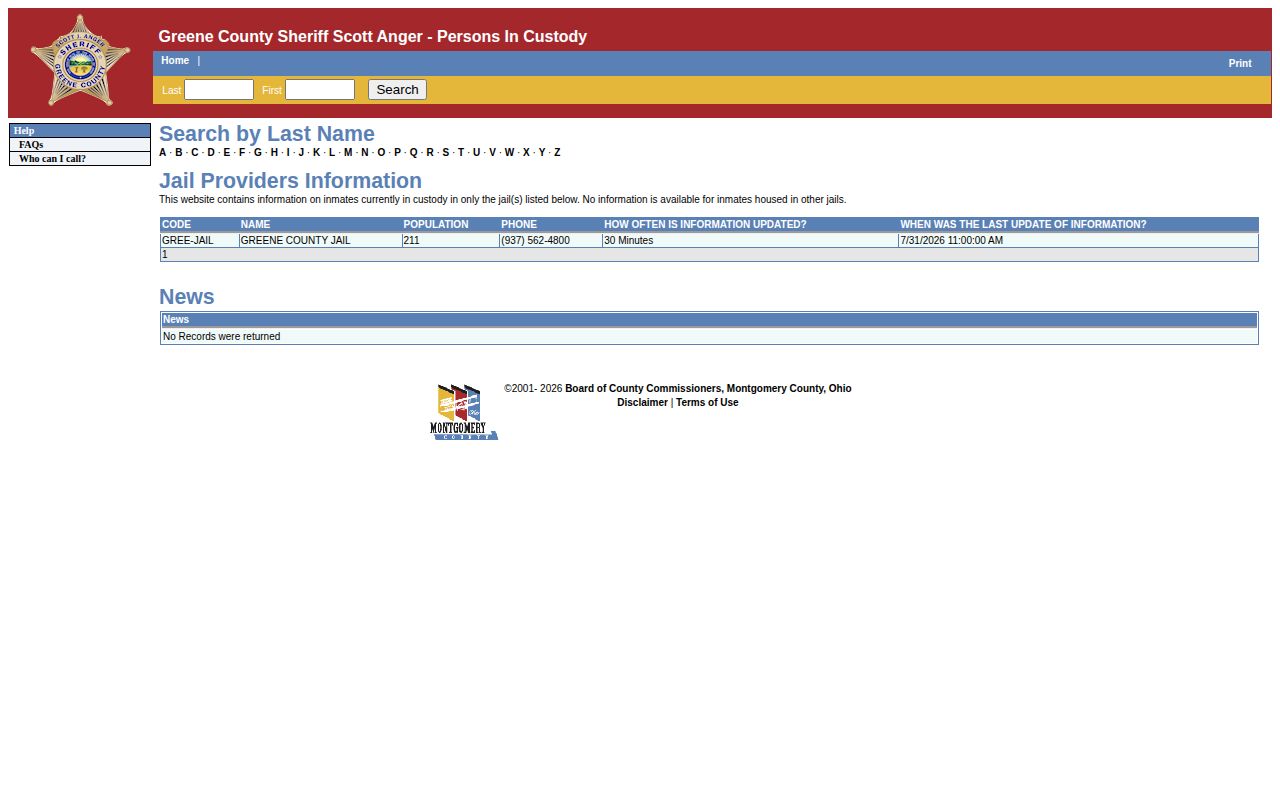
Task: Search last names starting with Q
Action: pos(414,153)
